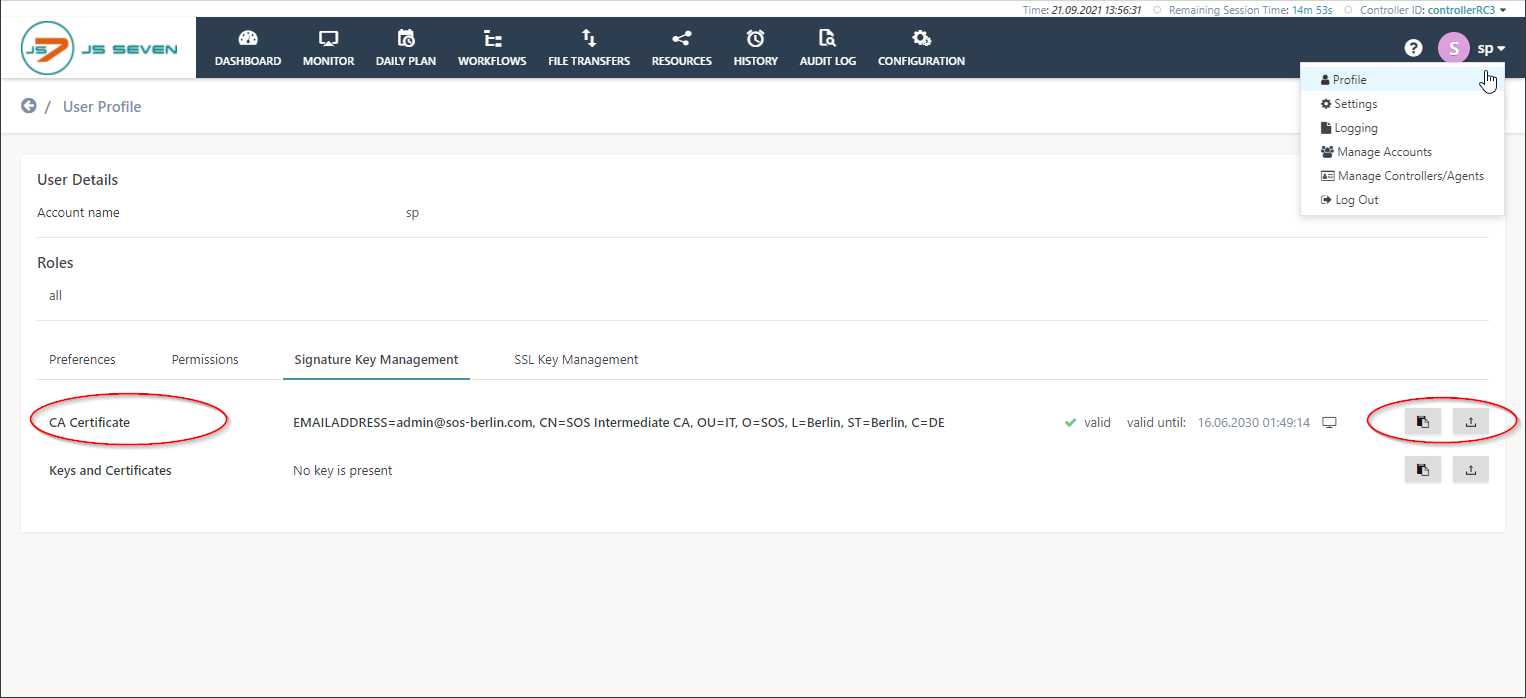The image size is (1526, 698).
Task: Click the 'No key is present' text
Action: tap(342, 470)
